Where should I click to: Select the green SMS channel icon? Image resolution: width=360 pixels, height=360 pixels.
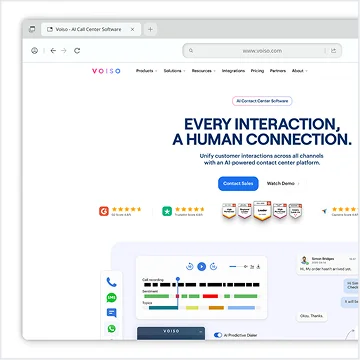pyautogui.click(x=111, y=297)
